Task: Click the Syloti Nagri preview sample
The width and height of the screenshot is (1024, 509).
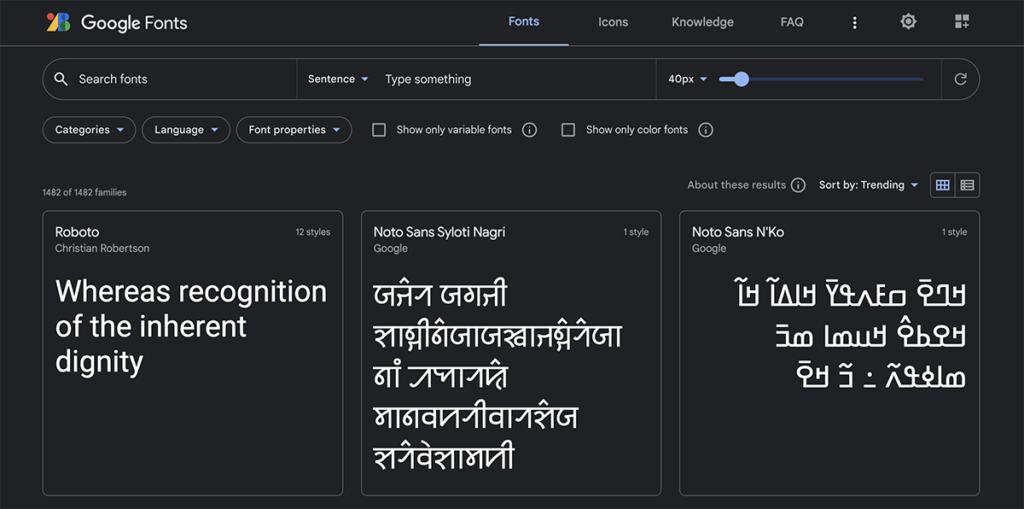Action: [497, 376]
